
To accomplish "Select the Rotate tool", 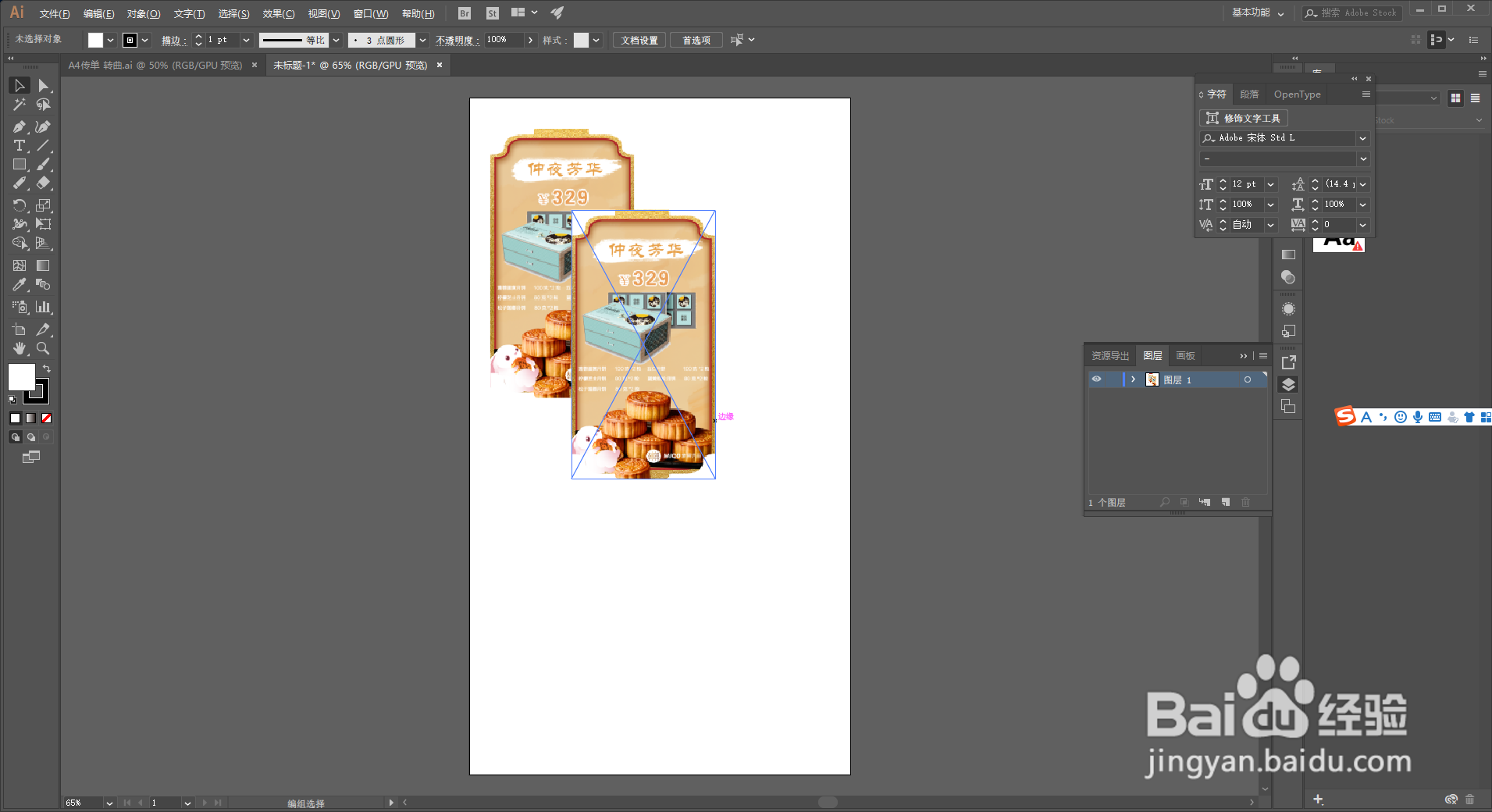I will point(20,205).
